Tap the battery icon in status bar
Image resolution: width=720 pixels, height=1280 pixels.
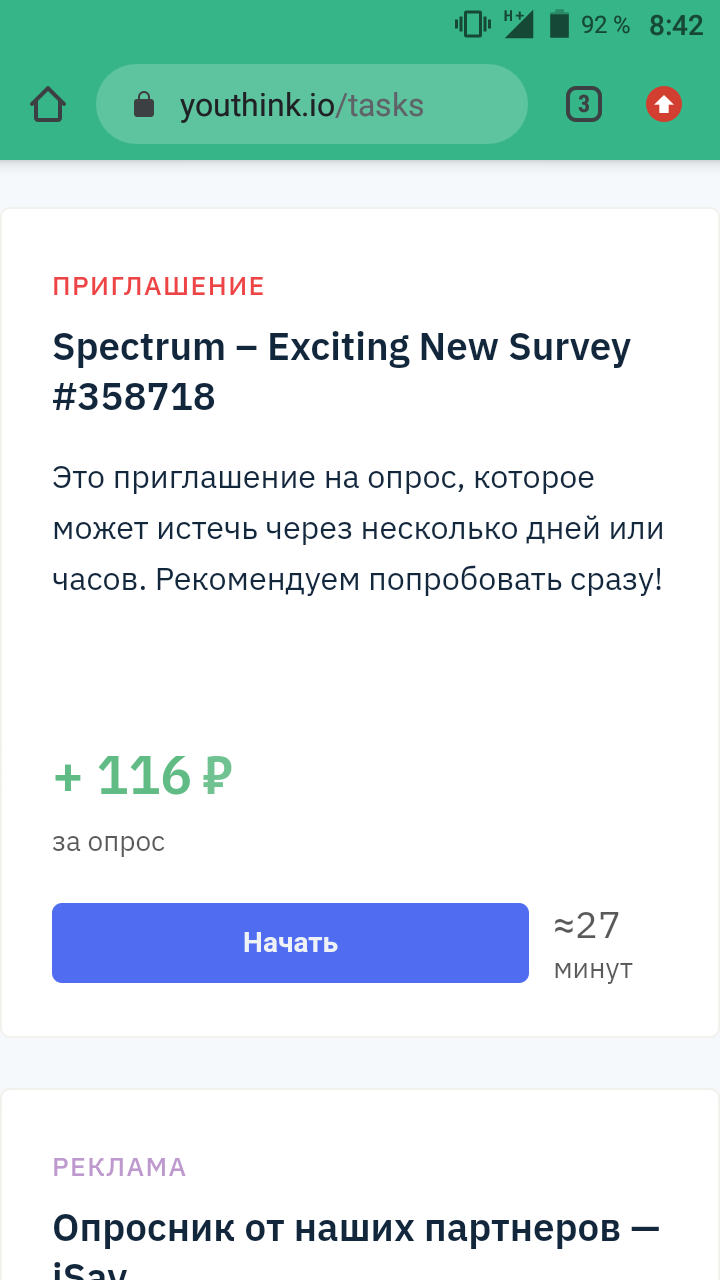tap(559, 24)
